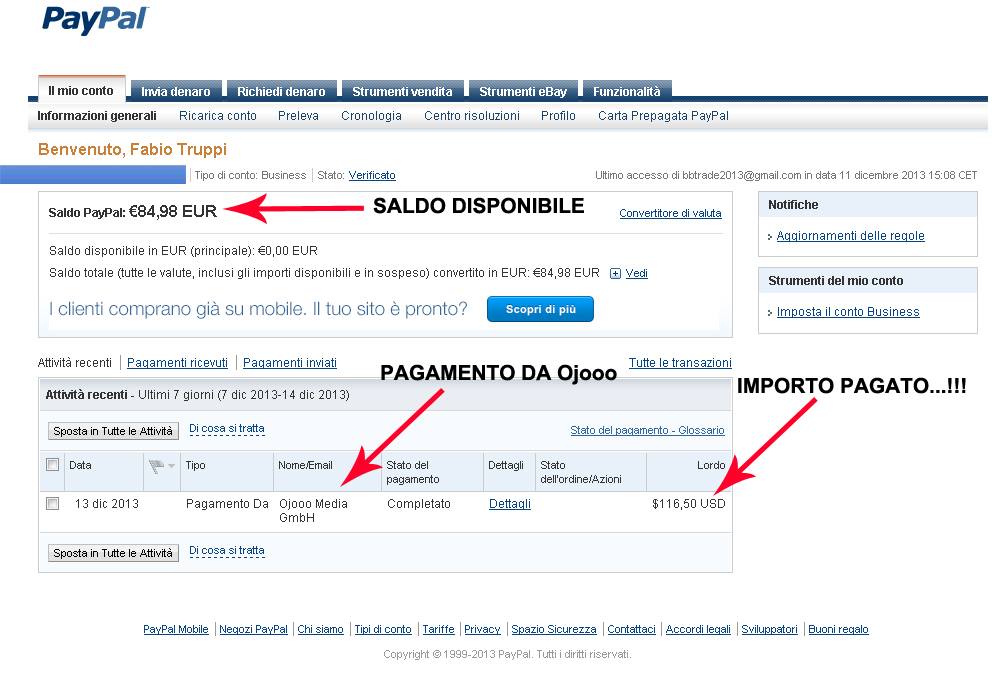Open the Funzionalità tab
The width and height of the screenshot is (992, 673).
click(626, 92)
